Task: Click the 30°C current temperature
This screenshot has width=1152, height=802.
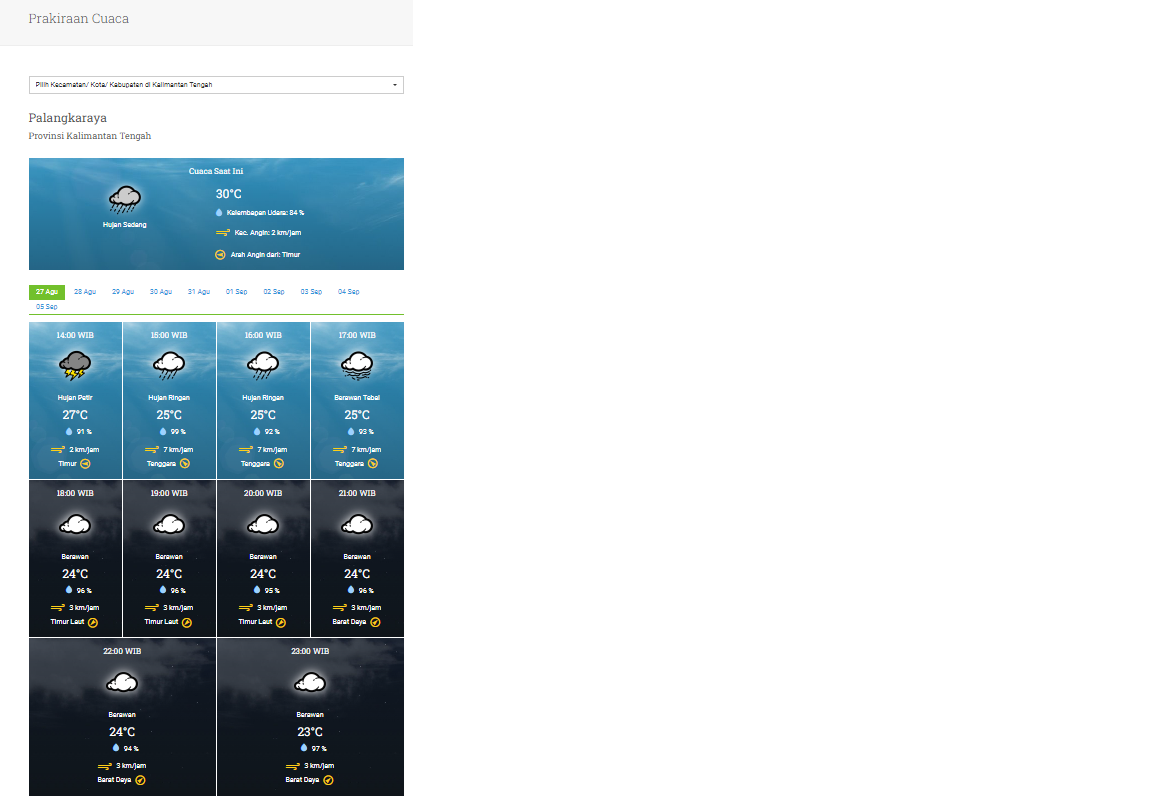Action: click(228, 194)
